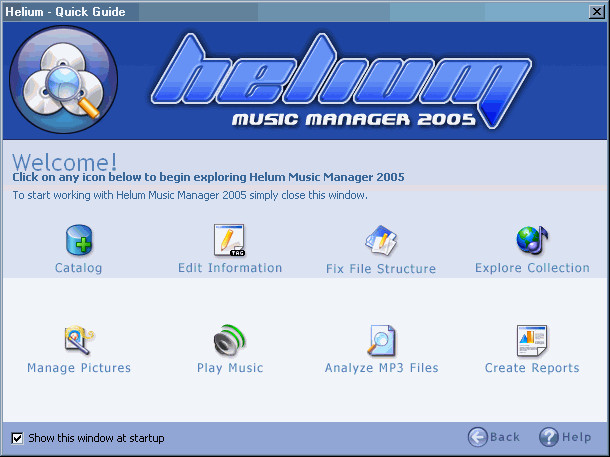Uncheck Show this window at startup
Screen dimensions: 610x457
click(x=17, y=438)
